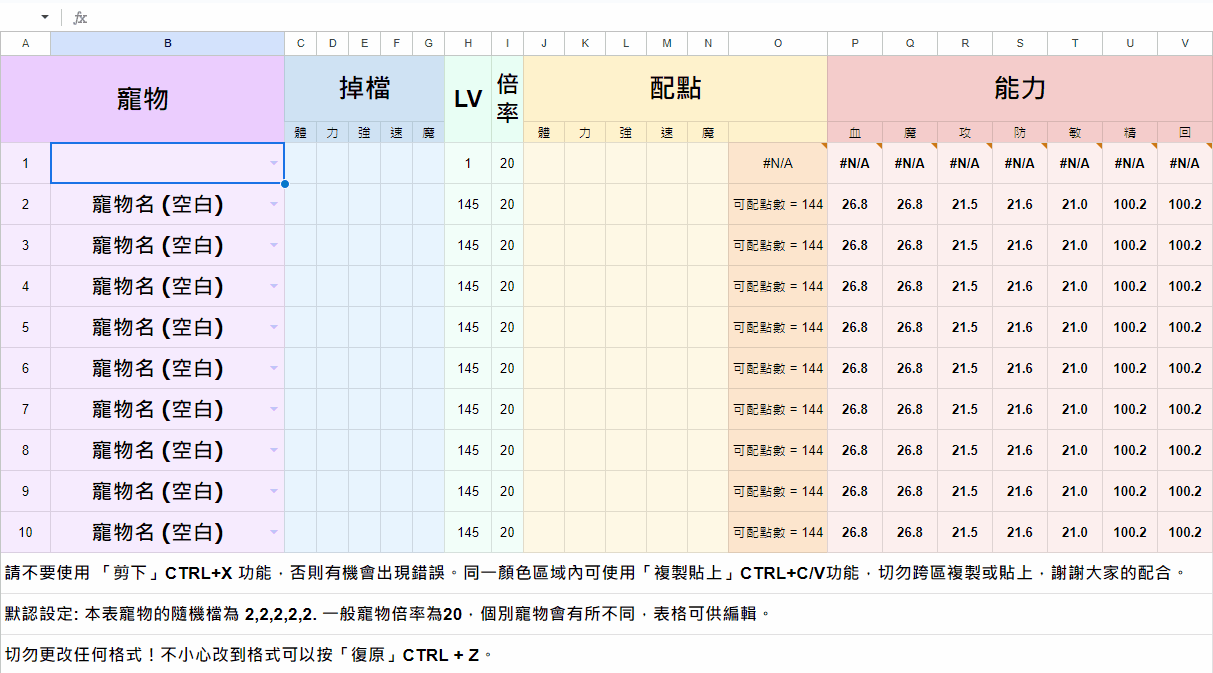
Task: Select column B header
Action: click(x=168, y=43)
